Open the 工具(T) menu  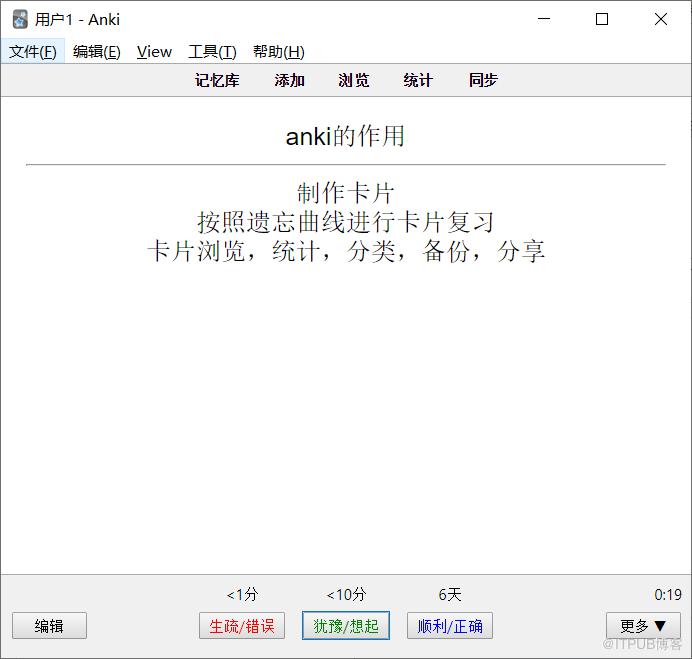pos(212,52)
